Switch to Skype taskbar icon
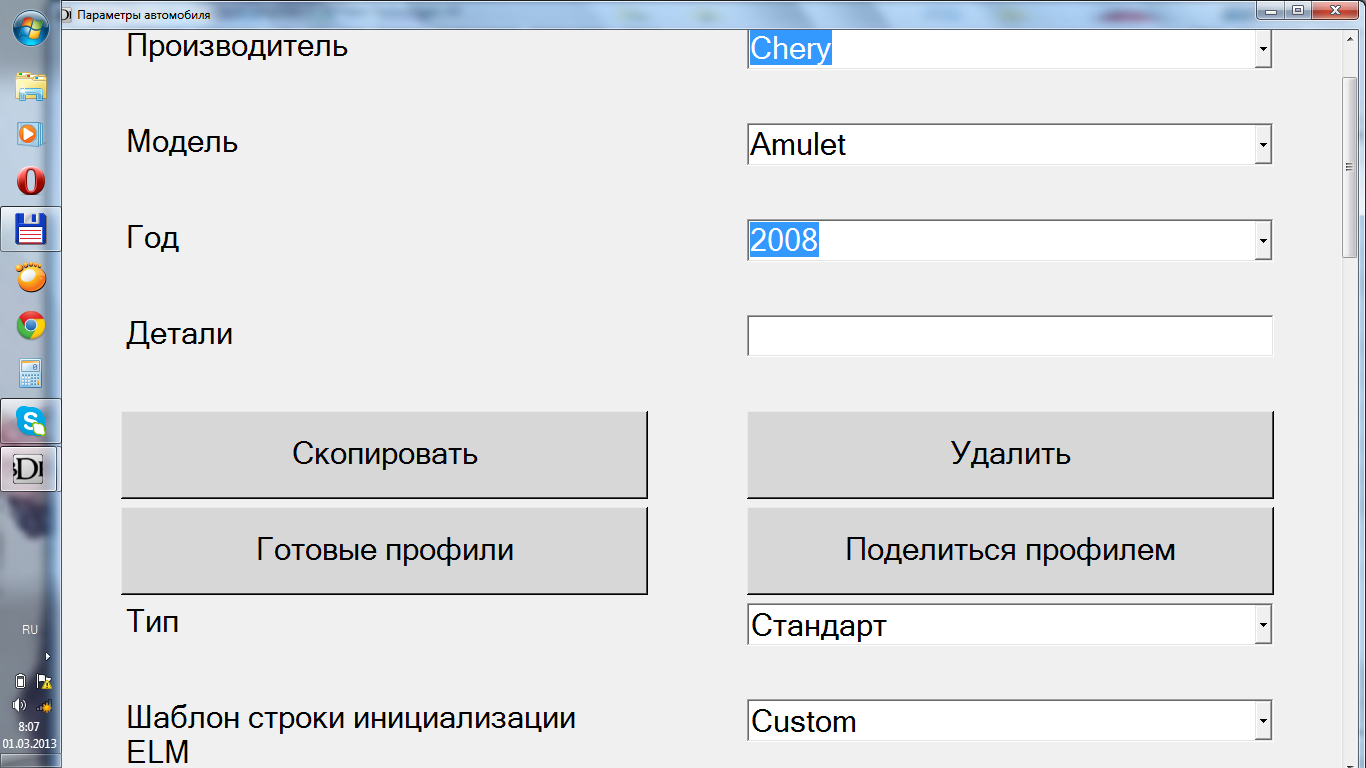 pyautogui.click(x=31, y=421)
